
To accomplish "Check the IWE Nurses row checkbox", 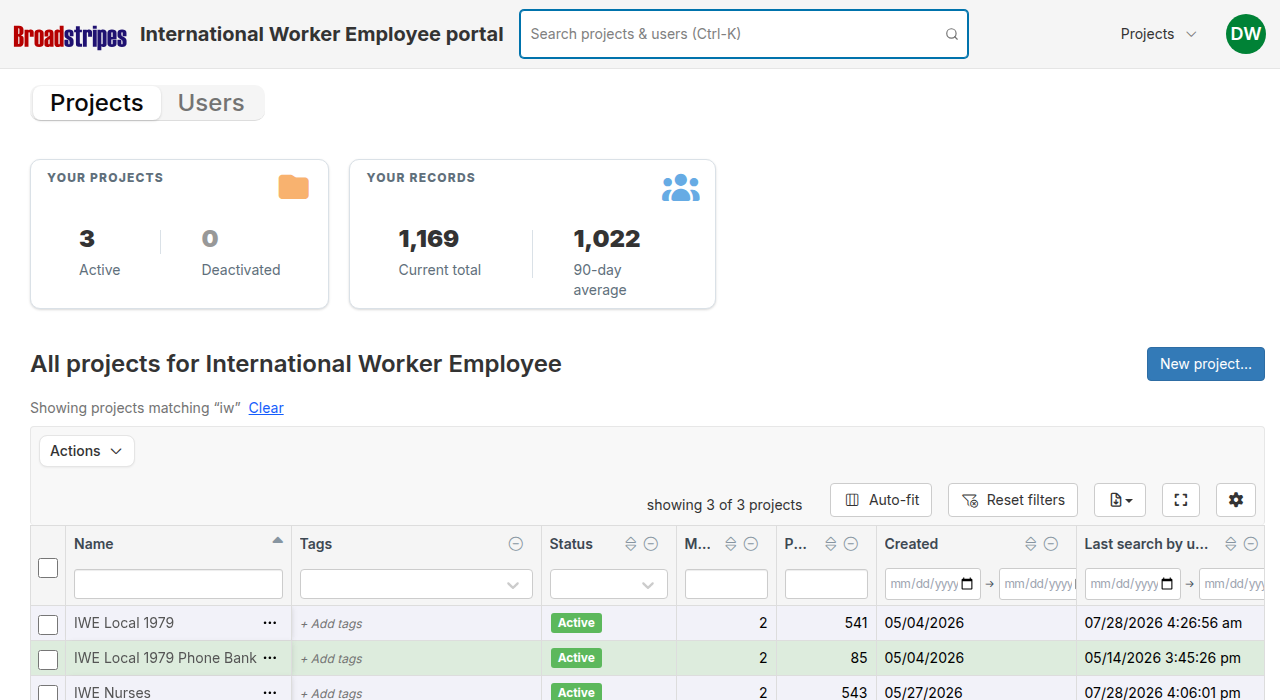I will click(x=48, y=693).
